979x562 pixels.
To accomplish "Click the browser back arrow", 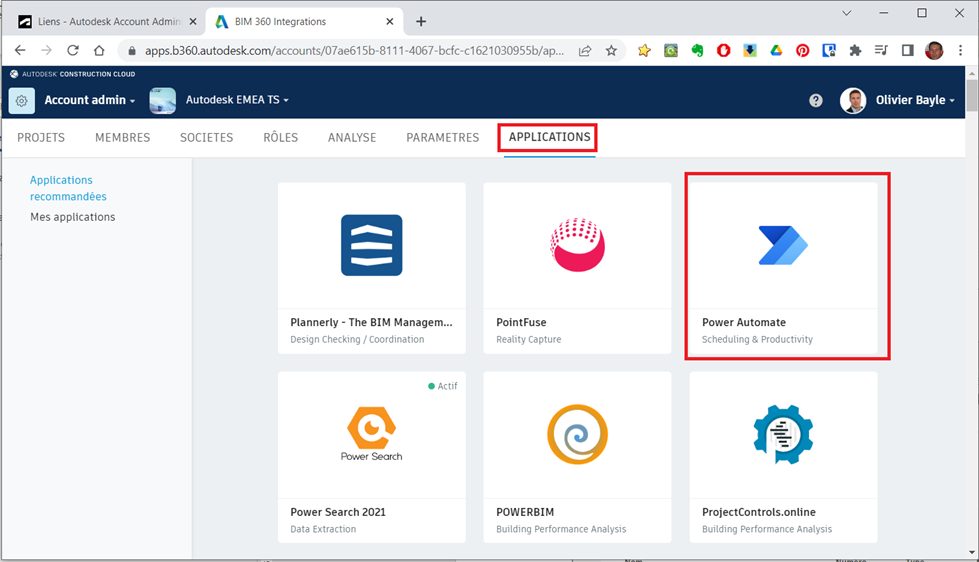I will pyautogui.click(x=20, y=51).
